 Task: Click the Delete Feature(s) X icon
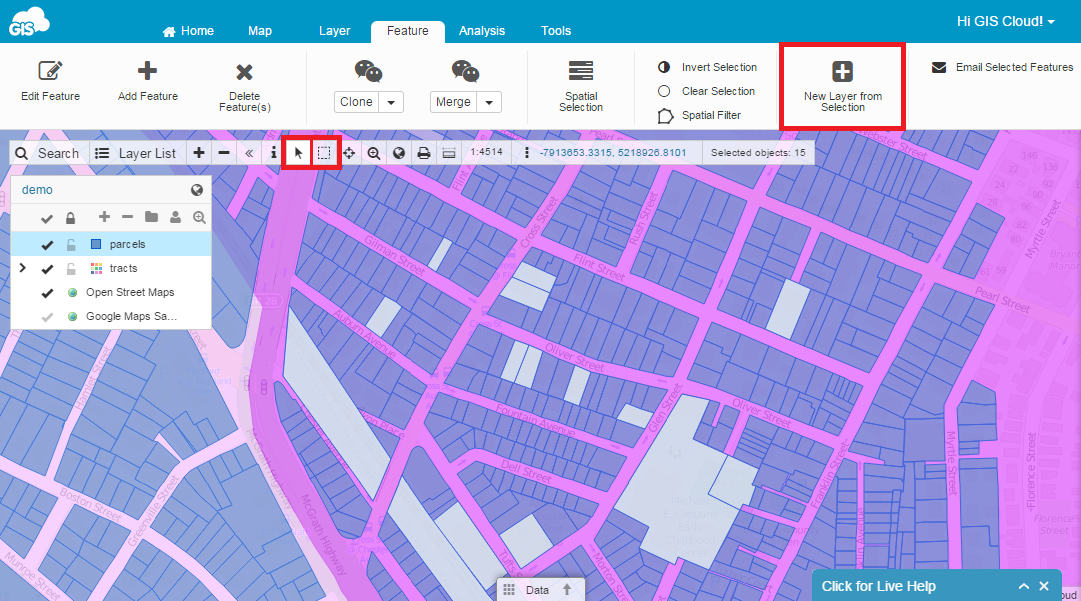[x=244, y=72]
